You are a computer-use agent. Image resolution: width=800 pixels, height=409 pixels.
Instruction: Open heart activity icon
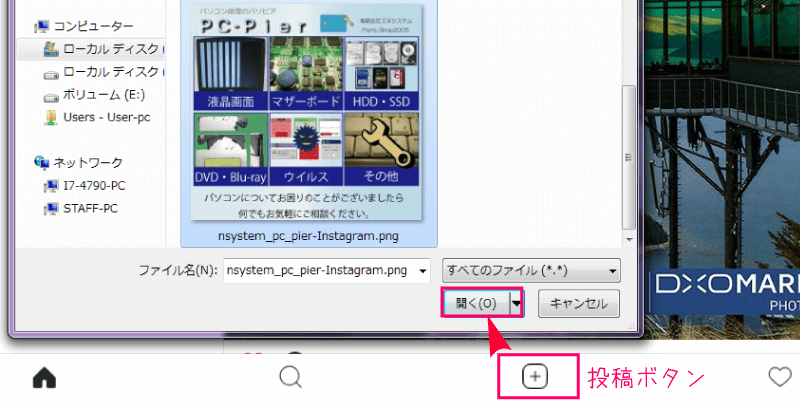tap(780, 377)
